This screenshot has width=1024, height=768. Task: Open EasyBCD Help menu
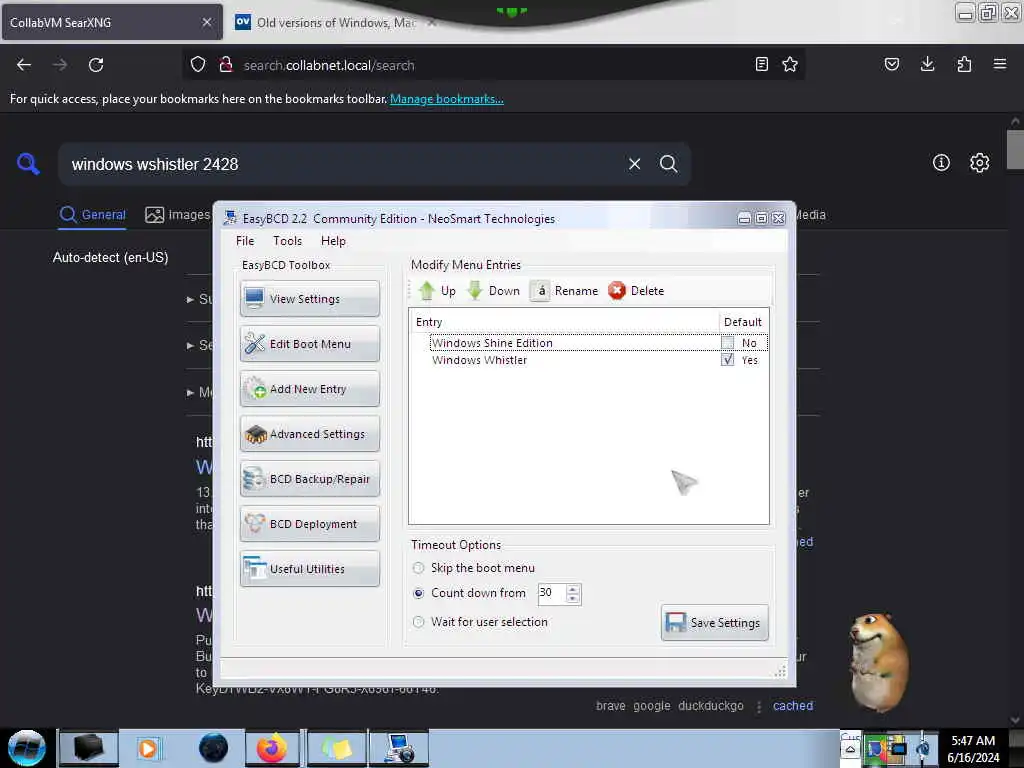pos(333,241)
